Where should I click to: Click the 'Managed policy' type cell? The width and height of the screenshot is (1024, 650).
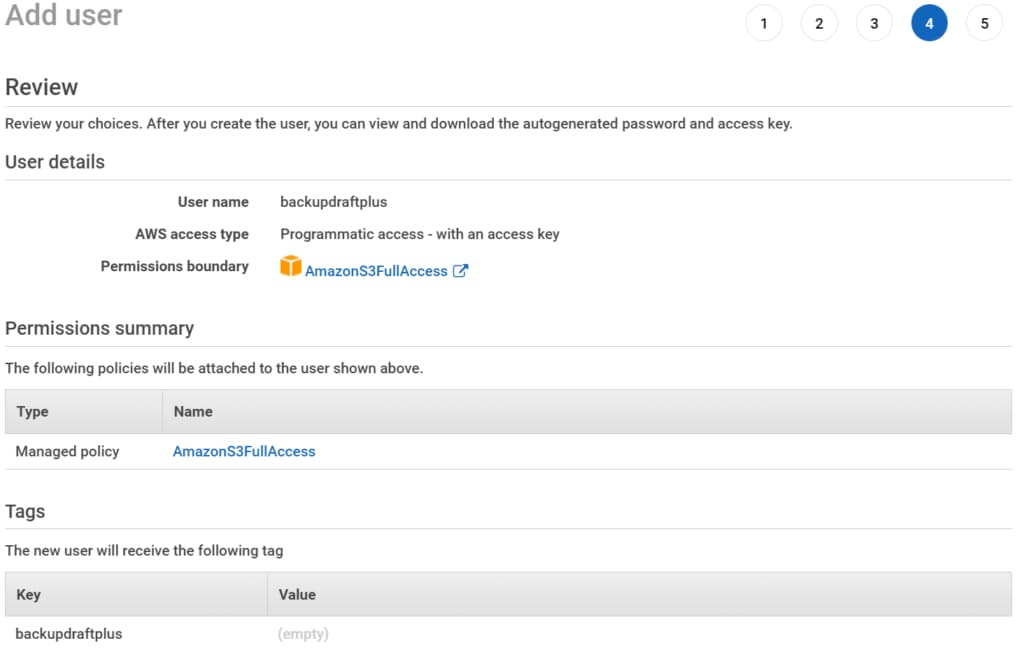pyautogui.click(x=67, y=451)
